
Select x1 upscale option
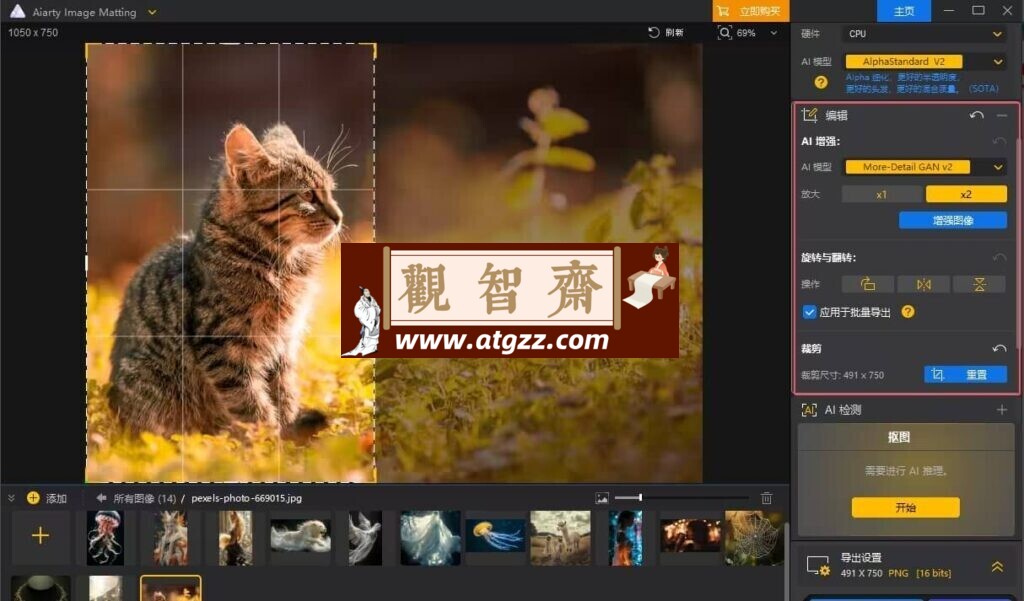[882, 194]
